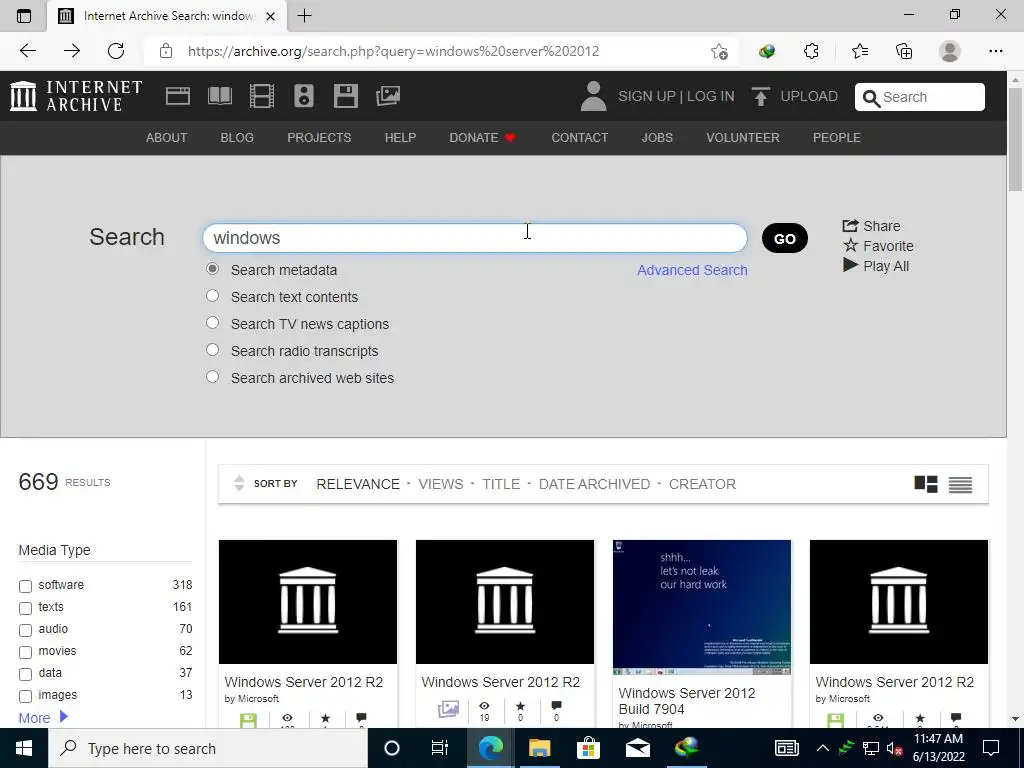This screenshot has width=1024, height=768.
Task: Open the Internet Archive home logo
Action: 76,96
